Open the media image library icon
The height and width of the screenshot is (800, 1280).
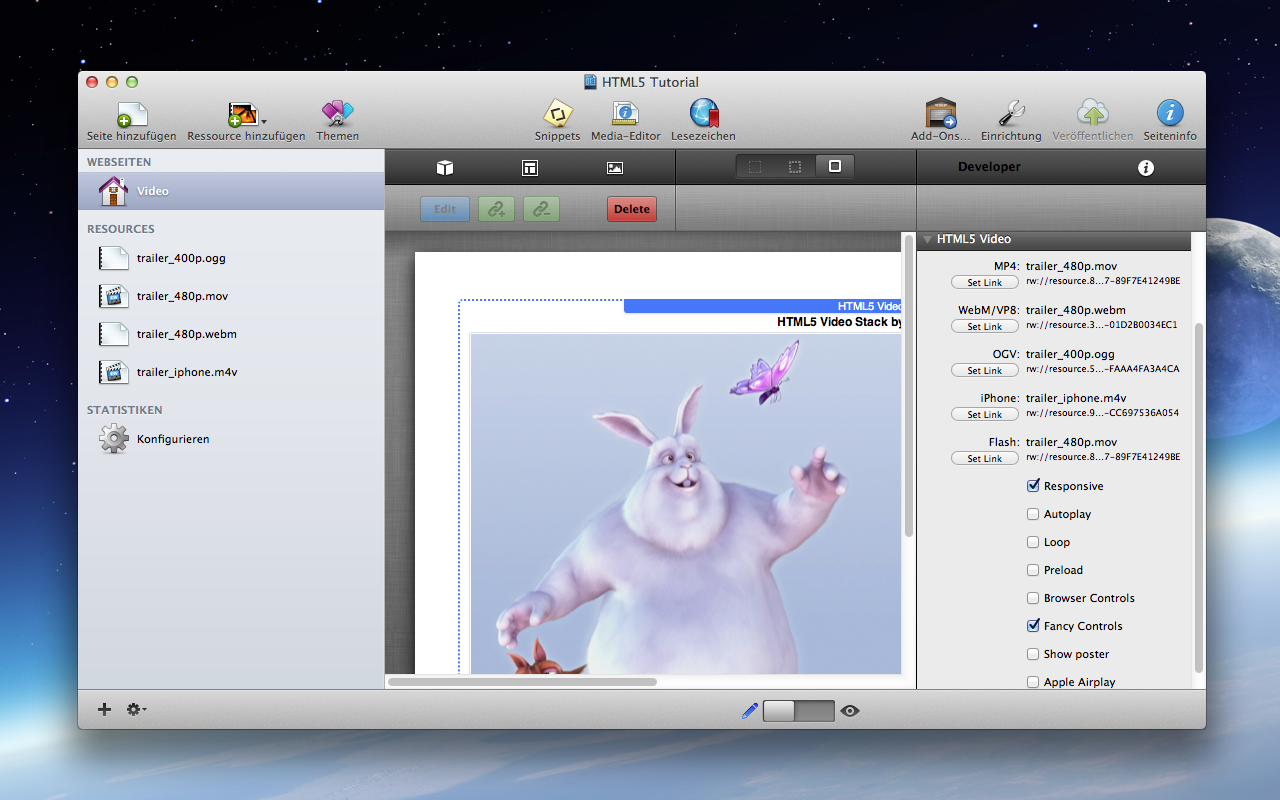(615, 168)
